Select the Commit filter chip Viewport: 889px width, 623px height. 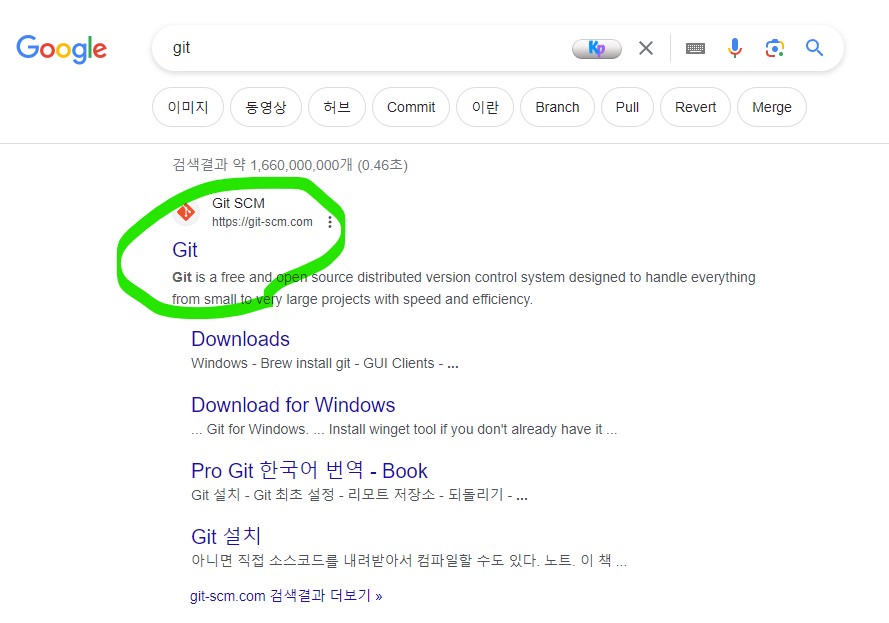[x=411, y=107]
